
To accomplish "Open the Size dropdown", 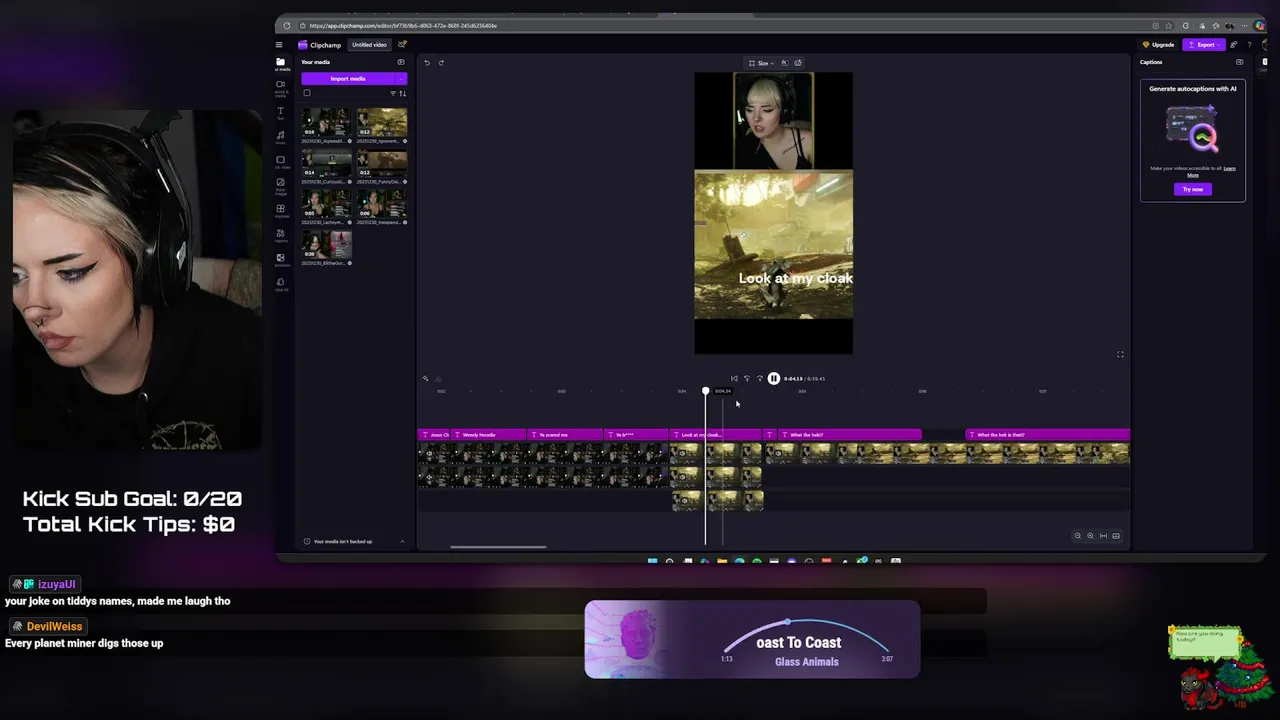I will click(762, 63).
